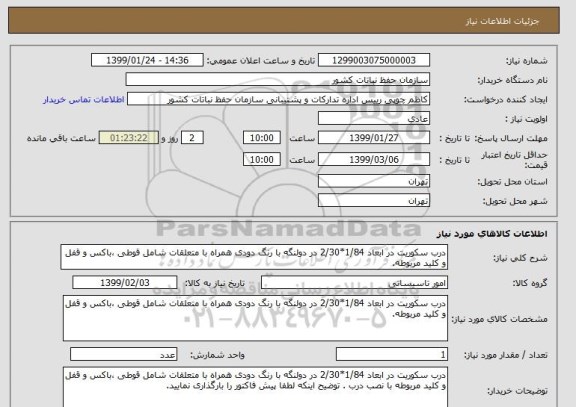Select the goods group field امور تاسیساتی
Screen dimensions: 576x407
coord(354,283)
